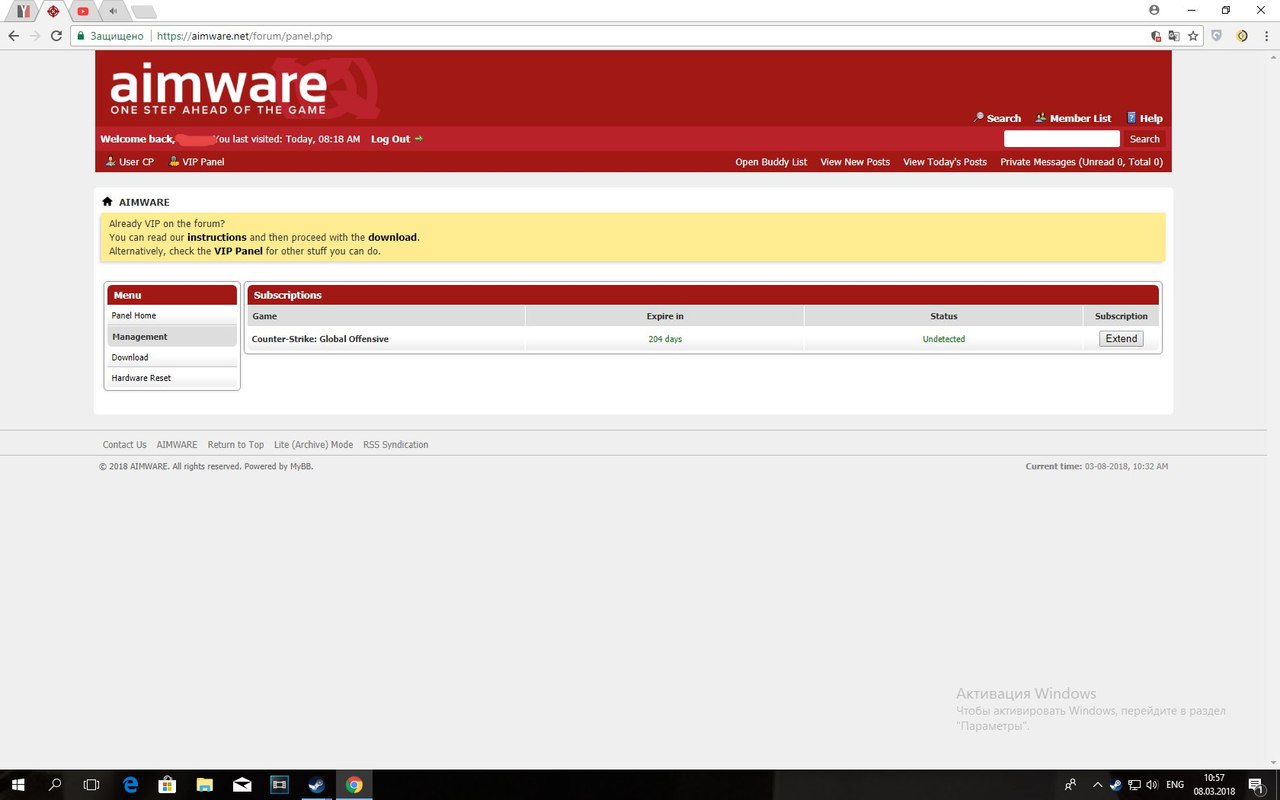The width and height of the screenshot is (1280, 800).
Task: Click the translate page icon
Action: [1174, 36]
